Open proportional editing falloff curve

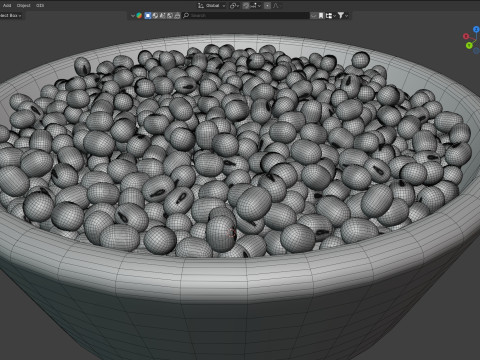276,6
